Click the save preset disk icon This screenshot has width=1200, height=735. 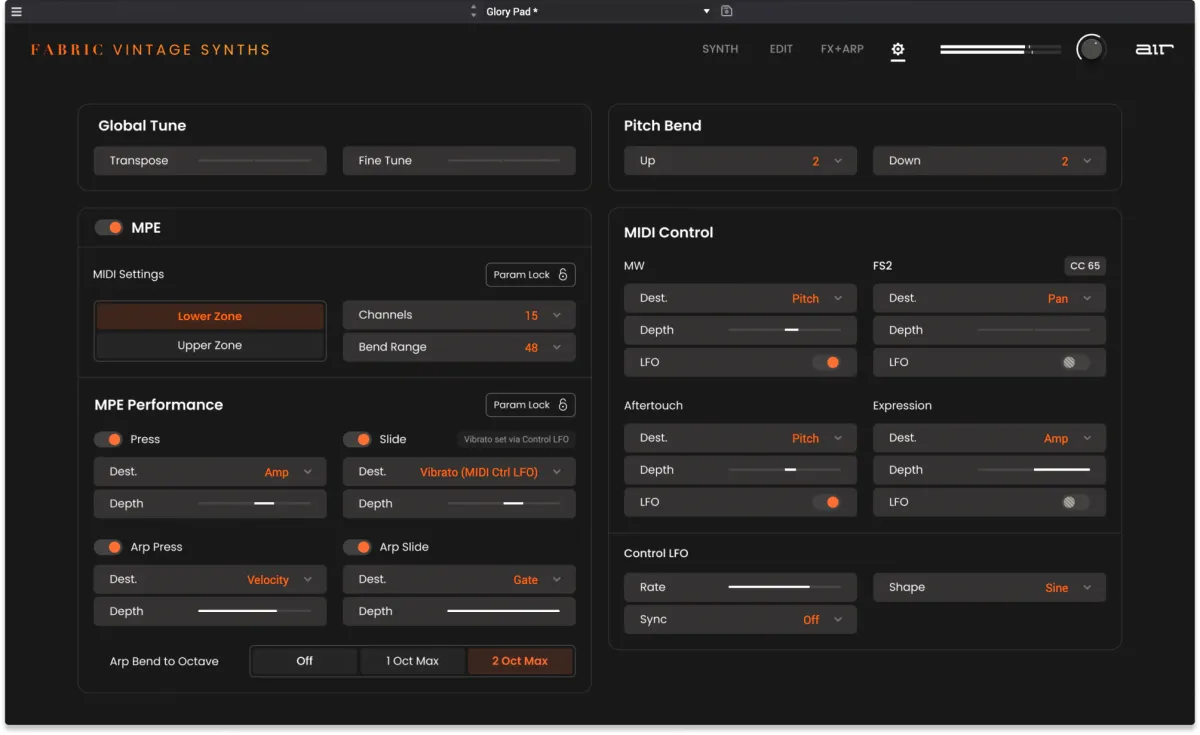click(x=727, y=11)
